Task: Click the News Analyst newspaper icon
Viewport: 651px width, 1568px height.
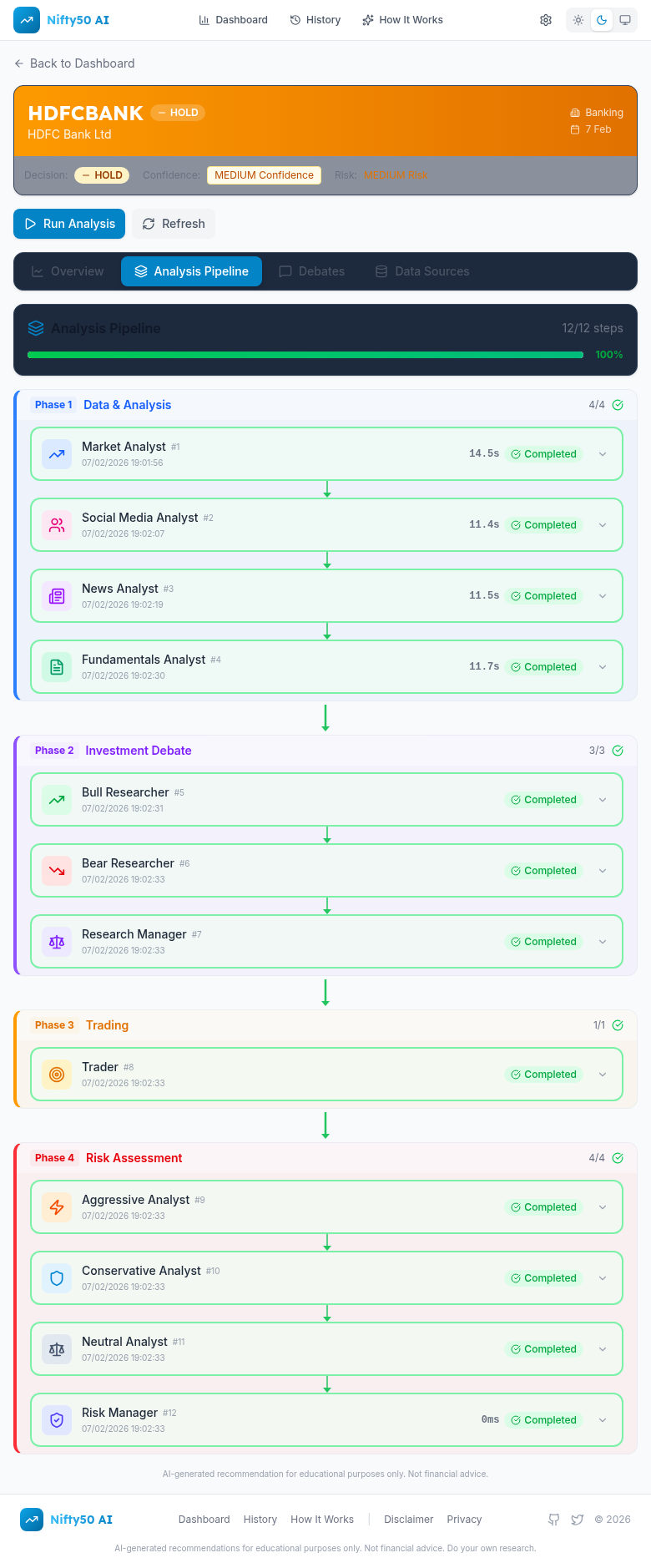Action: [x=57, y=596]
